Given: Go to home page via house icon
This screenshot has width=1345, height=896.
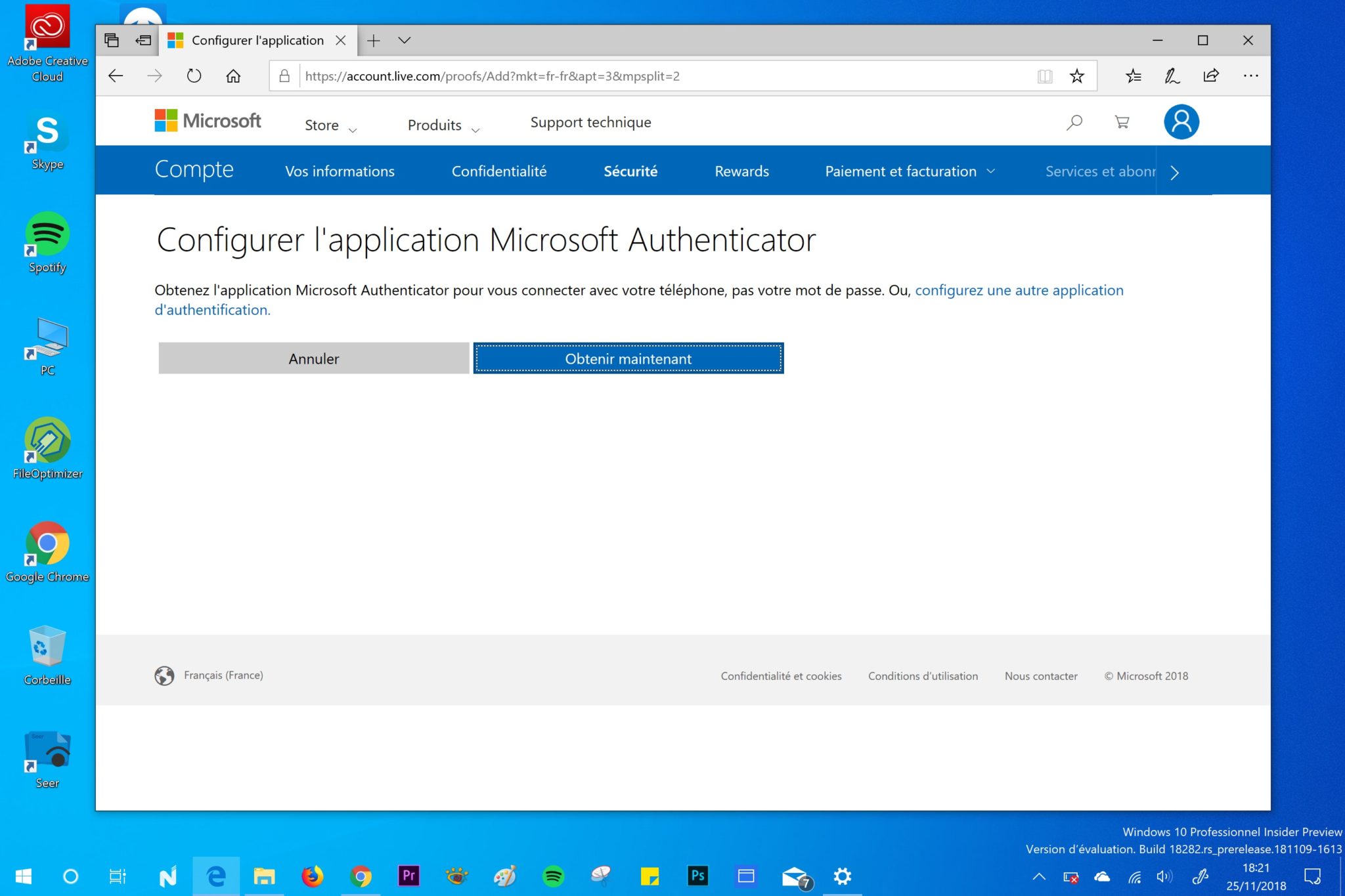Looking at the screenshot, I should tap(233, 76).
